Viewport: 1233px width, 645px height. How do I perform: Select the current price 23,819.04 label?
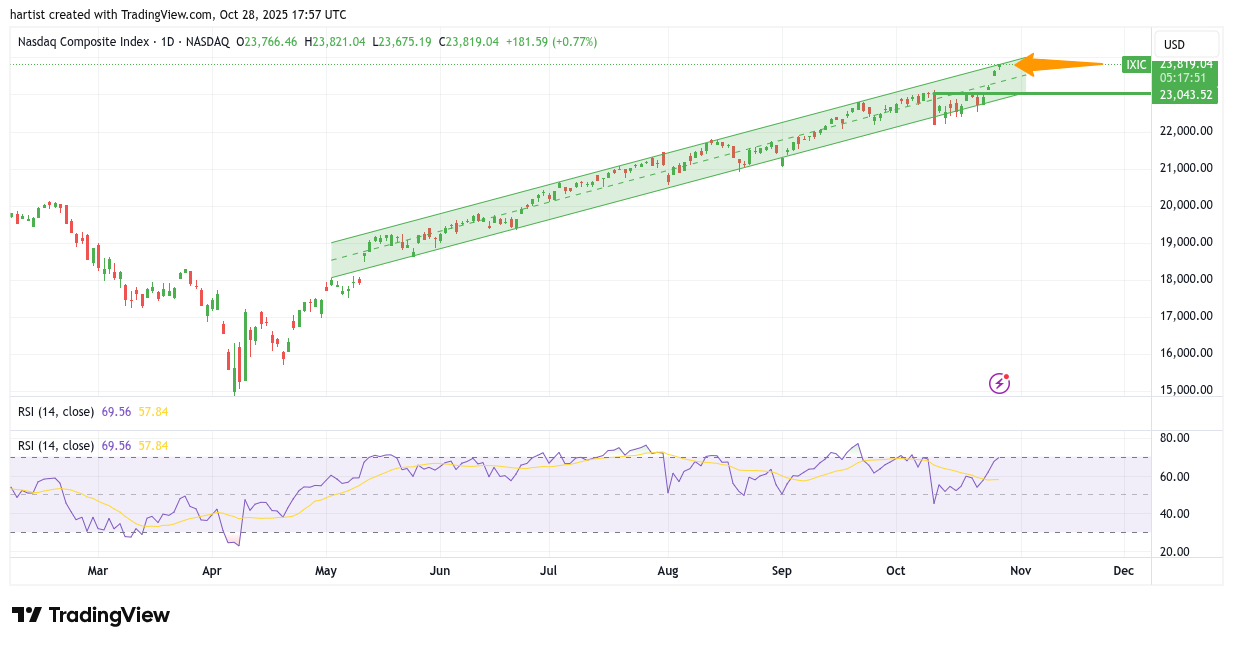point(1185,63)
